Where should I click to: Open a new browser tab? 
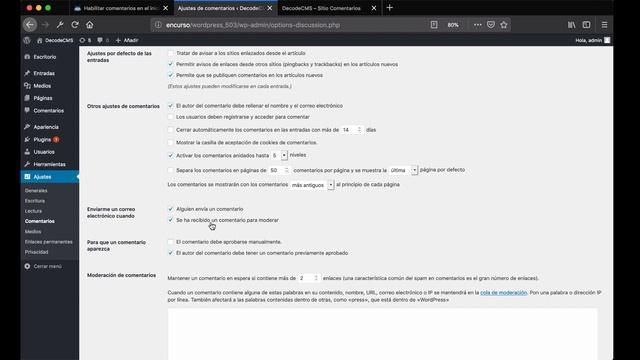point(389,8)
